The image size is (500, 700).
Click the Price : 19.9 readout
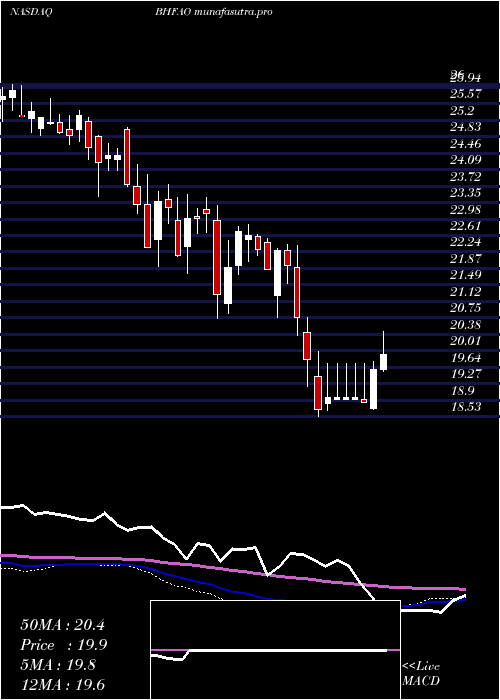click(63, 645)
